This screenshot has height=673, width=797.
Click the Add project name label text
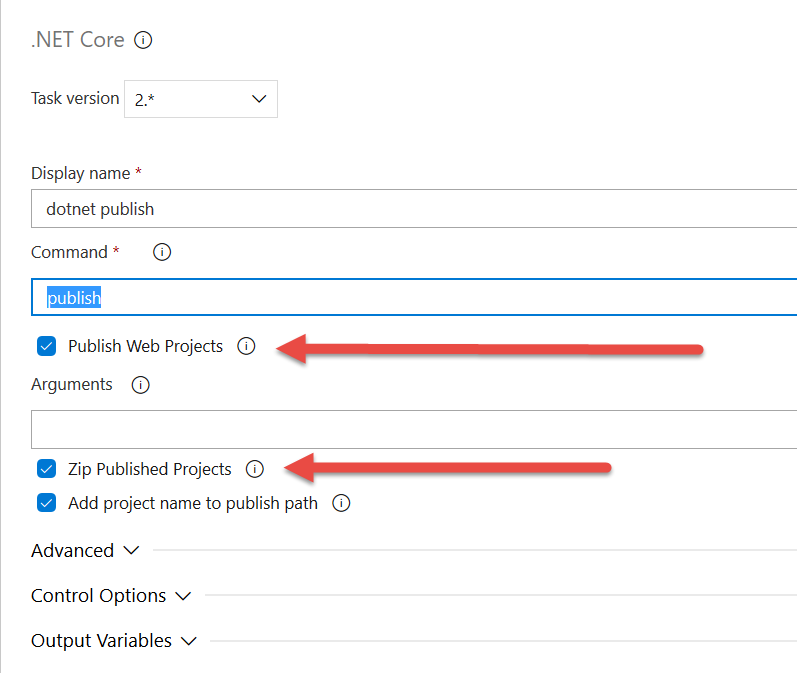(193, 503)
